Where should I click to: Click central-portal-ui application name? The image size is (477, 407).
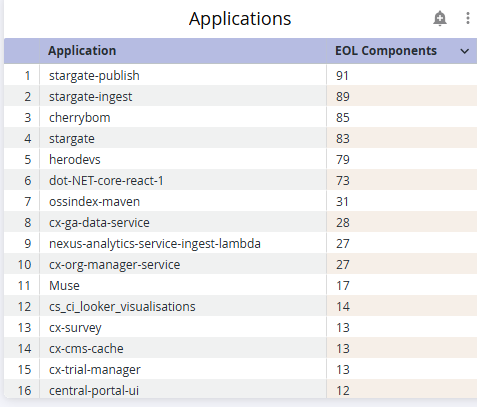(94, 391)
